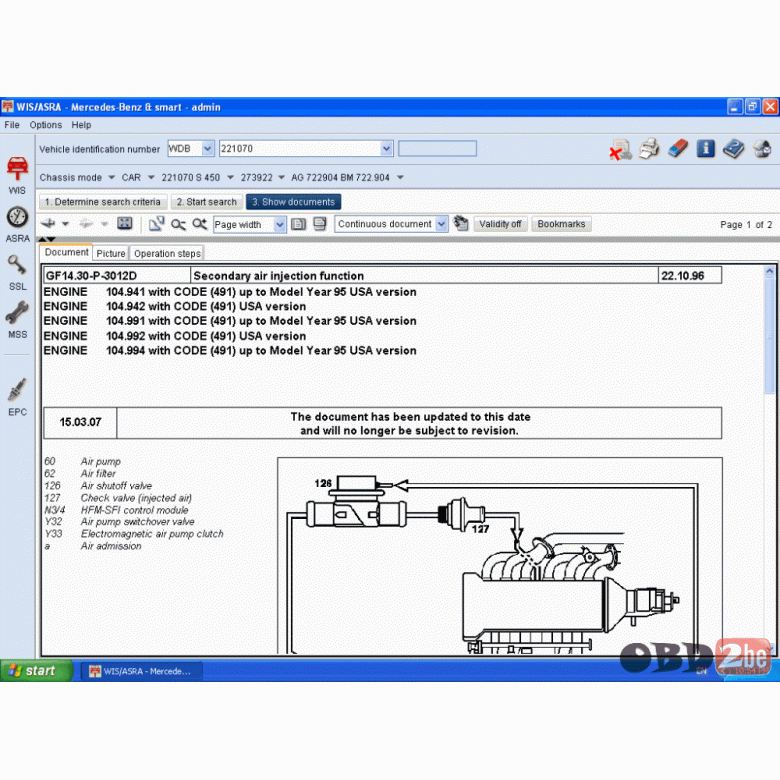Zoom out with the magnifier minus icon
This screenshot has height=780, width=780.
[178, 224]
